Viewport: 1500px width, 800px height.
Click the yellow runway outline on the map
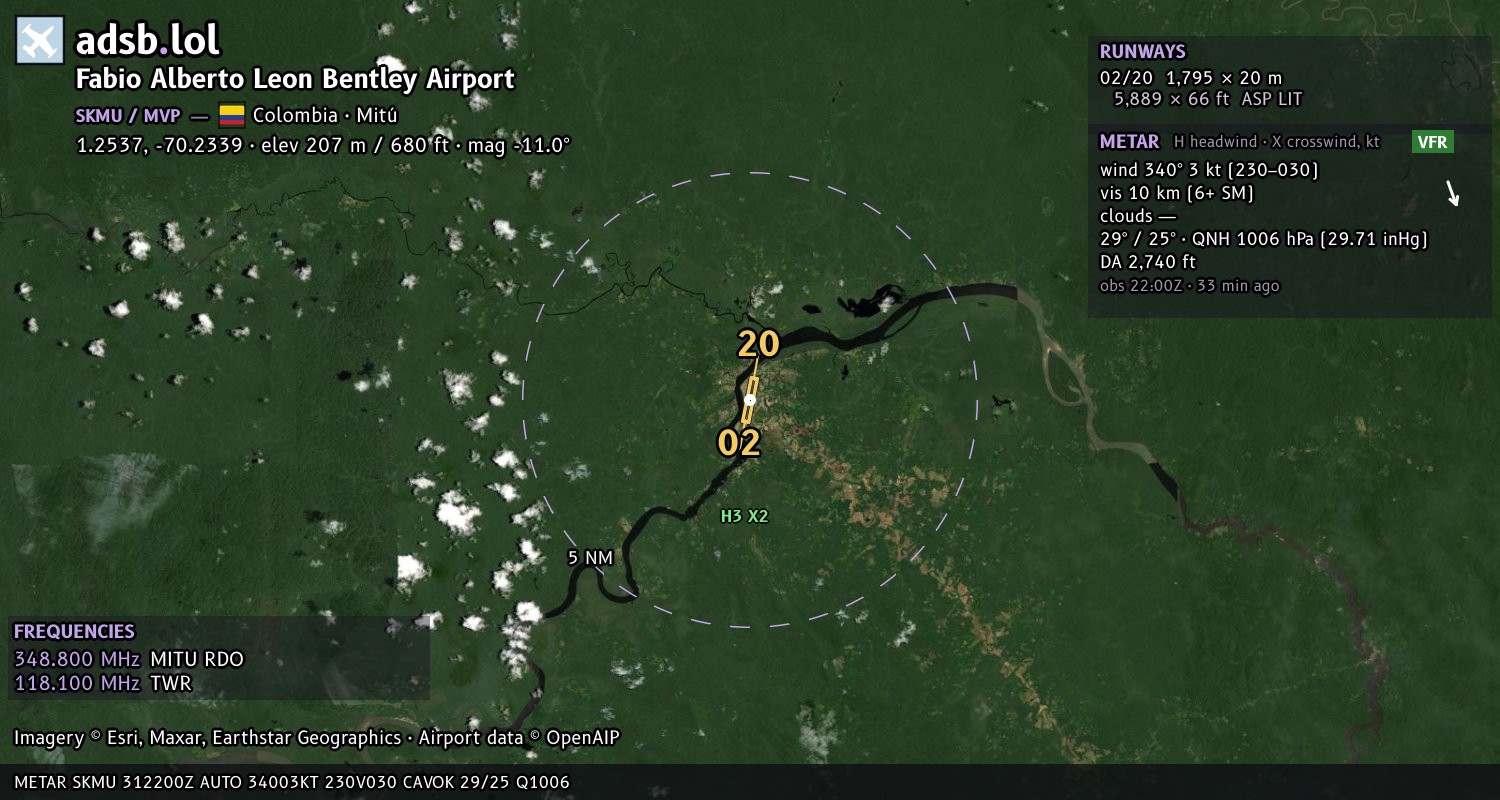click(750, 400)
